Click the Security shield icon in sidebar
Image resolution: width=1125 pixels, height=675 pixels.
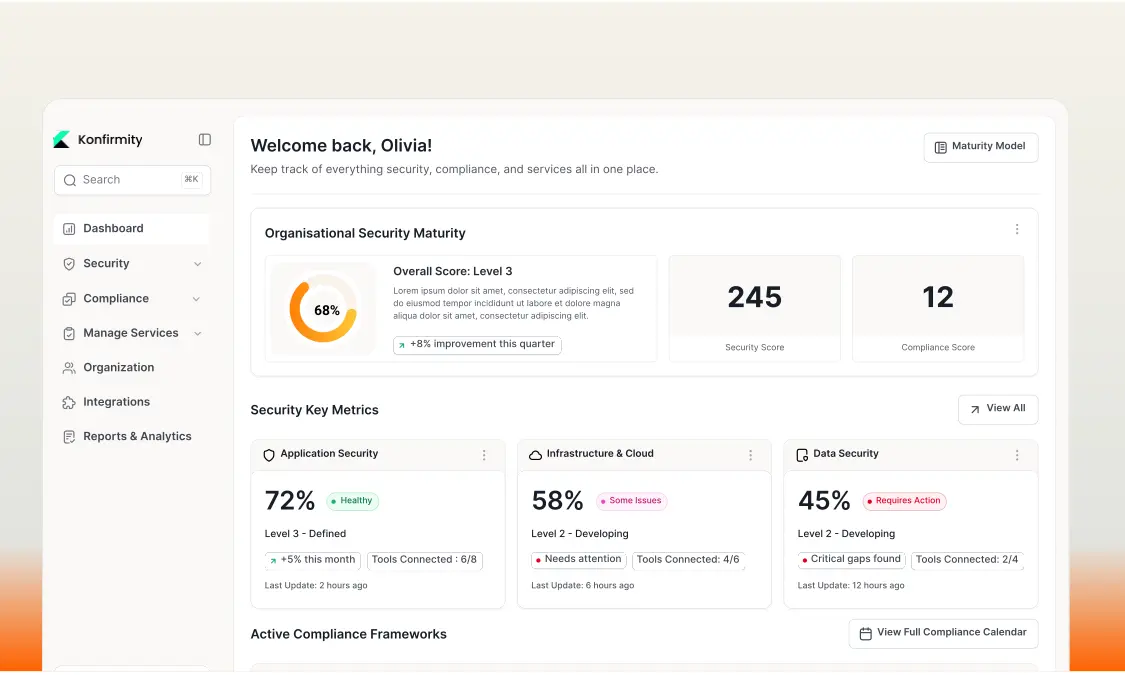[x=69, y=264]
